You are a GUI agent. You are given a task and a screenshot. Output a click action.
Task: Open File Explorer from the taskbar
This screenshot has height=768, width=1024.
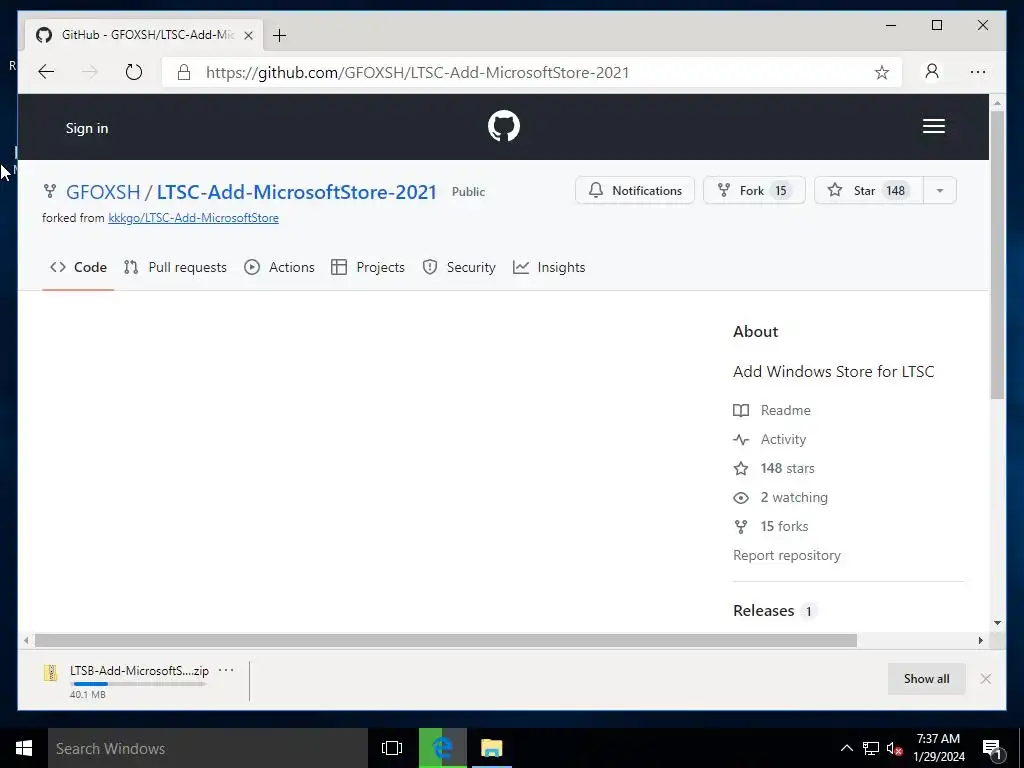click(x=491, y=748)
